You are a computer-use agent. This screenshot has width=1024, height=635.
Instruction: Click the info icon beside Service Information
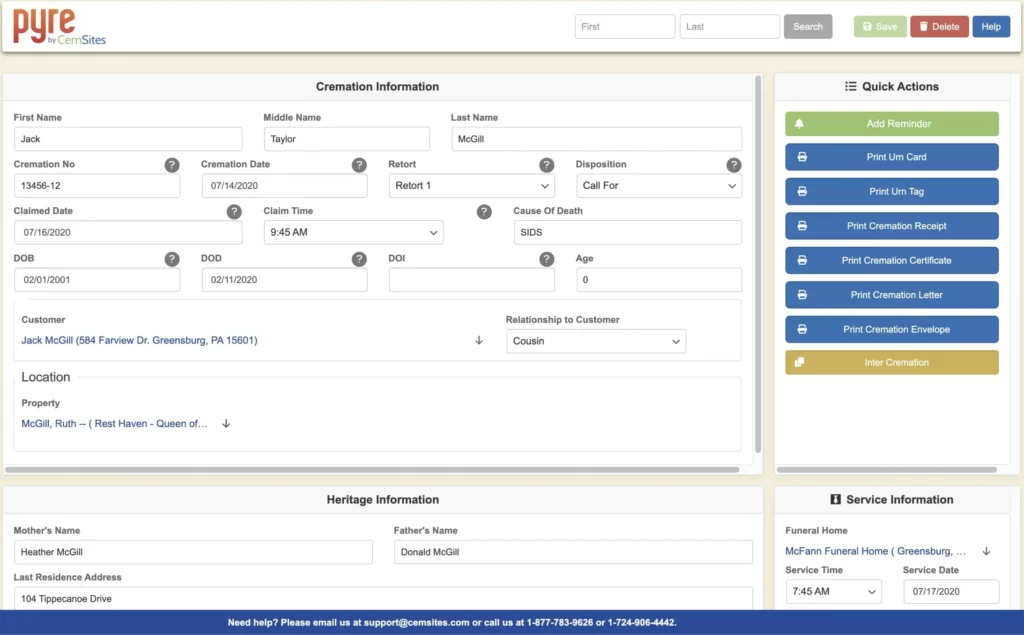pyautogui.click(x=836, y=499)
